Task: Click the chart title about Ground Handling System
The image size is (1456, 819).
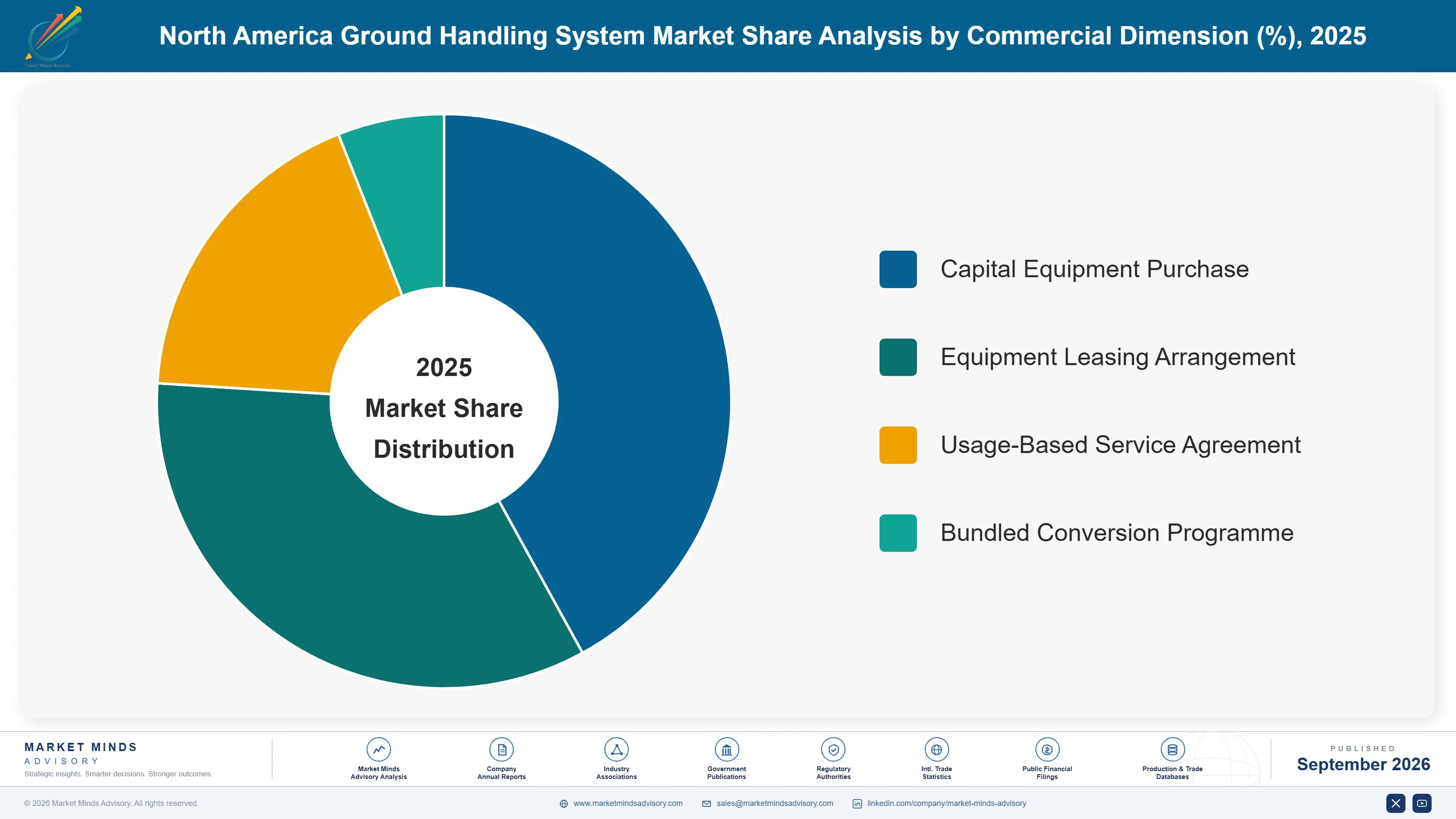Action: click(x=762, y=36)
